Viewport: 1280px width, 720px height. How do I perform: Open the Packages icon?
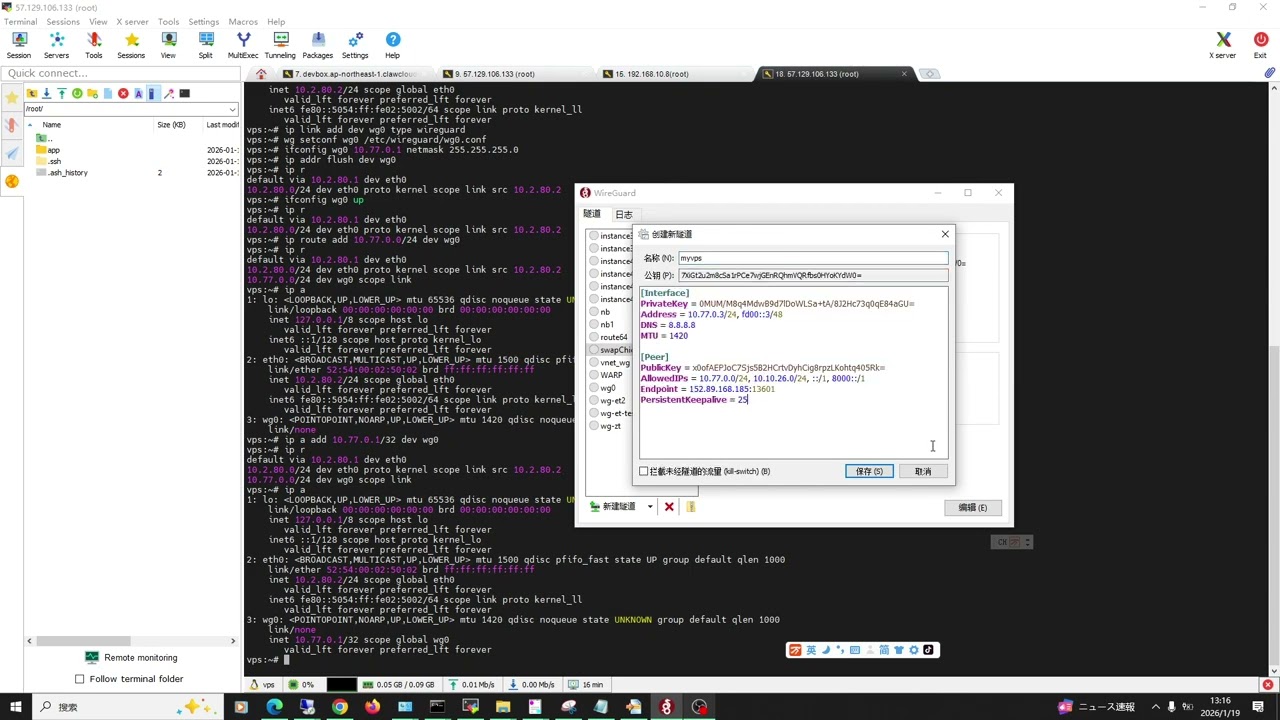tap(318, 45)
